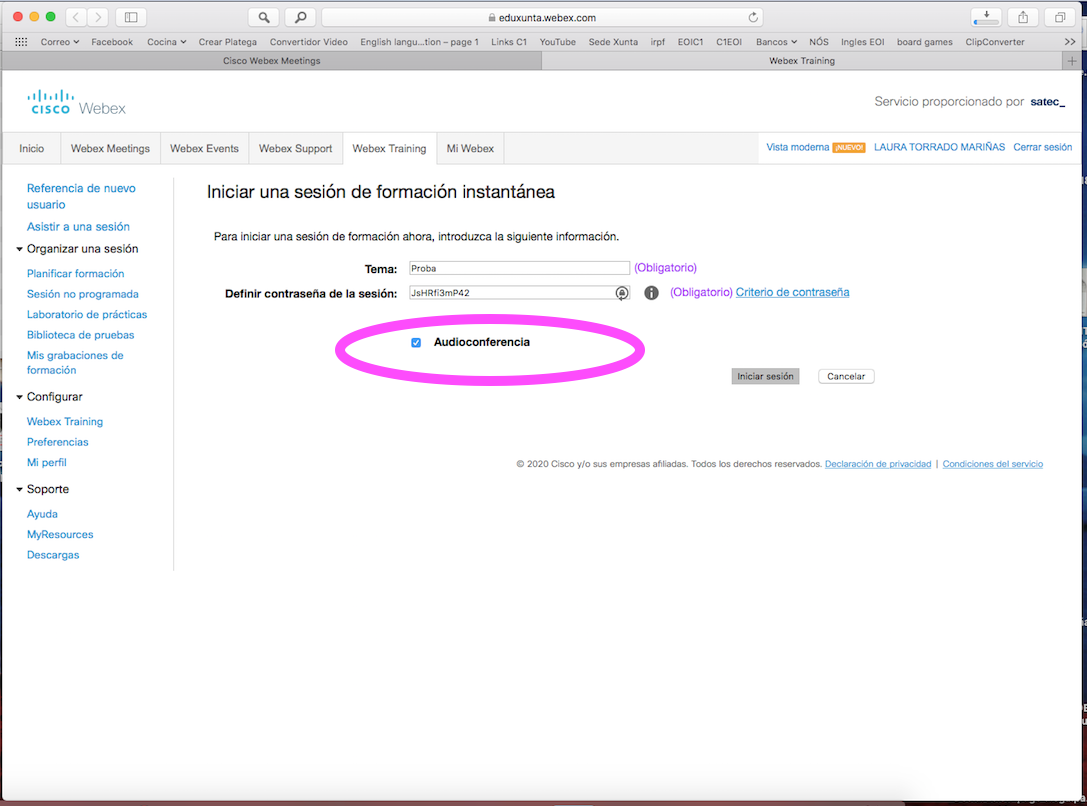The width and height of the screenshot is (1087, 806).
Task: Switch to the Webex Meetings tab
Action: pyautogui.click(x=110, y=149)
